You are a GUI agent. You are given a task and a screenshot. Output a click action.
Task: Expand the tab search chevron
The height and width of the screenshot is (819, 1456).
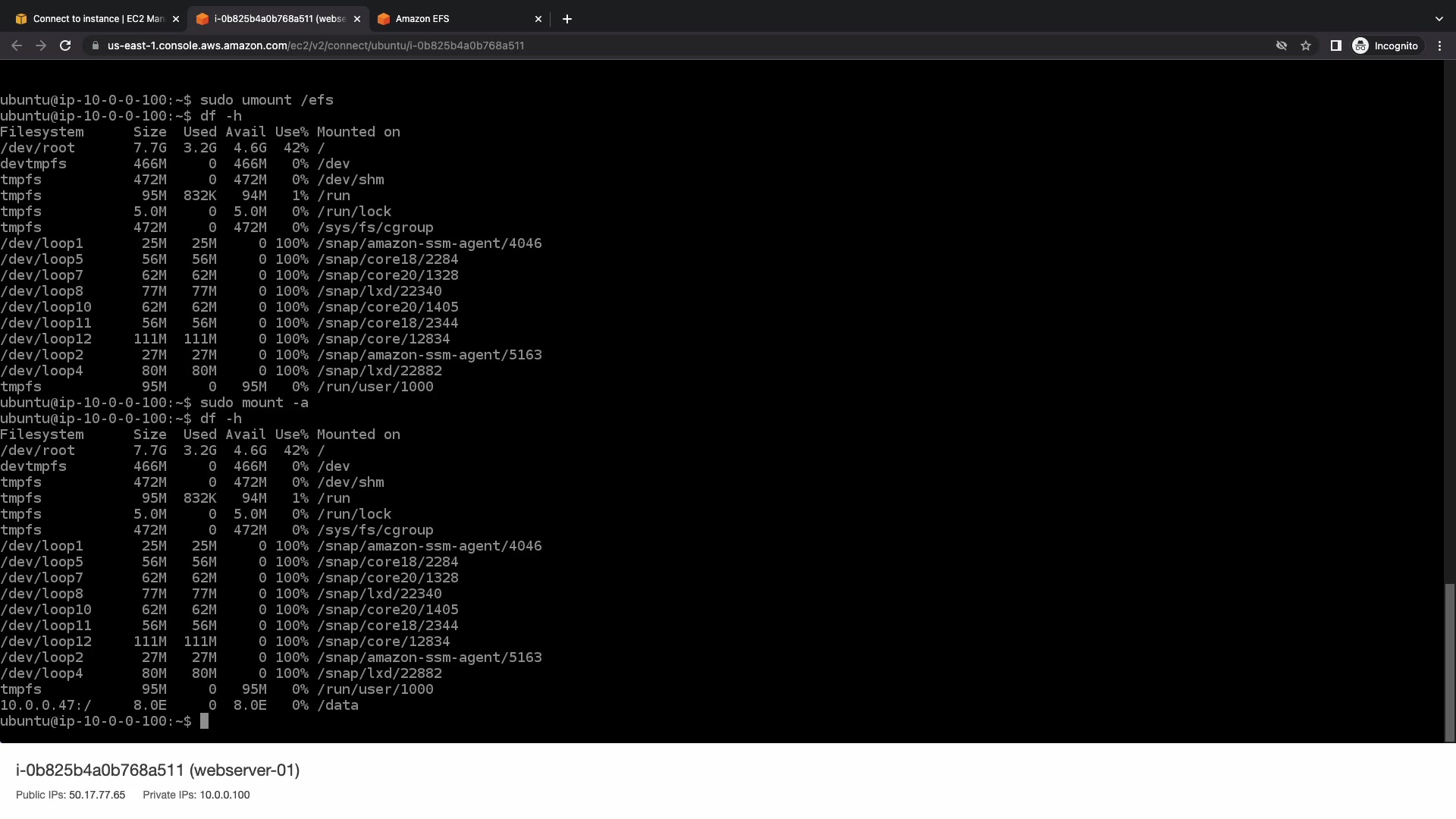(x=1439, y=19)
